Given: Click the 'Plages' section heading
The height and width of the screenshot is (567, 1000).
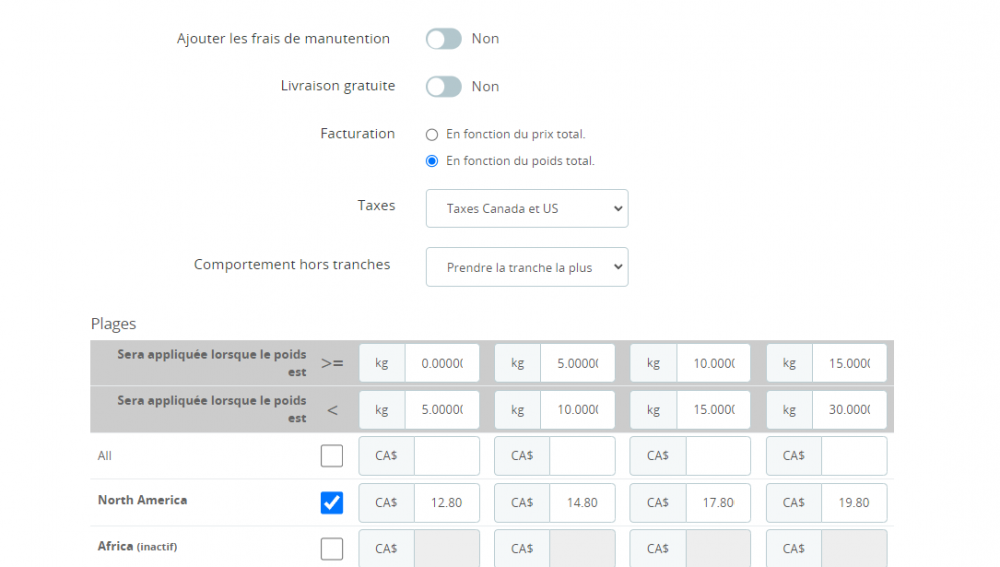Looking at the screenshot, I should click(113, 324).
